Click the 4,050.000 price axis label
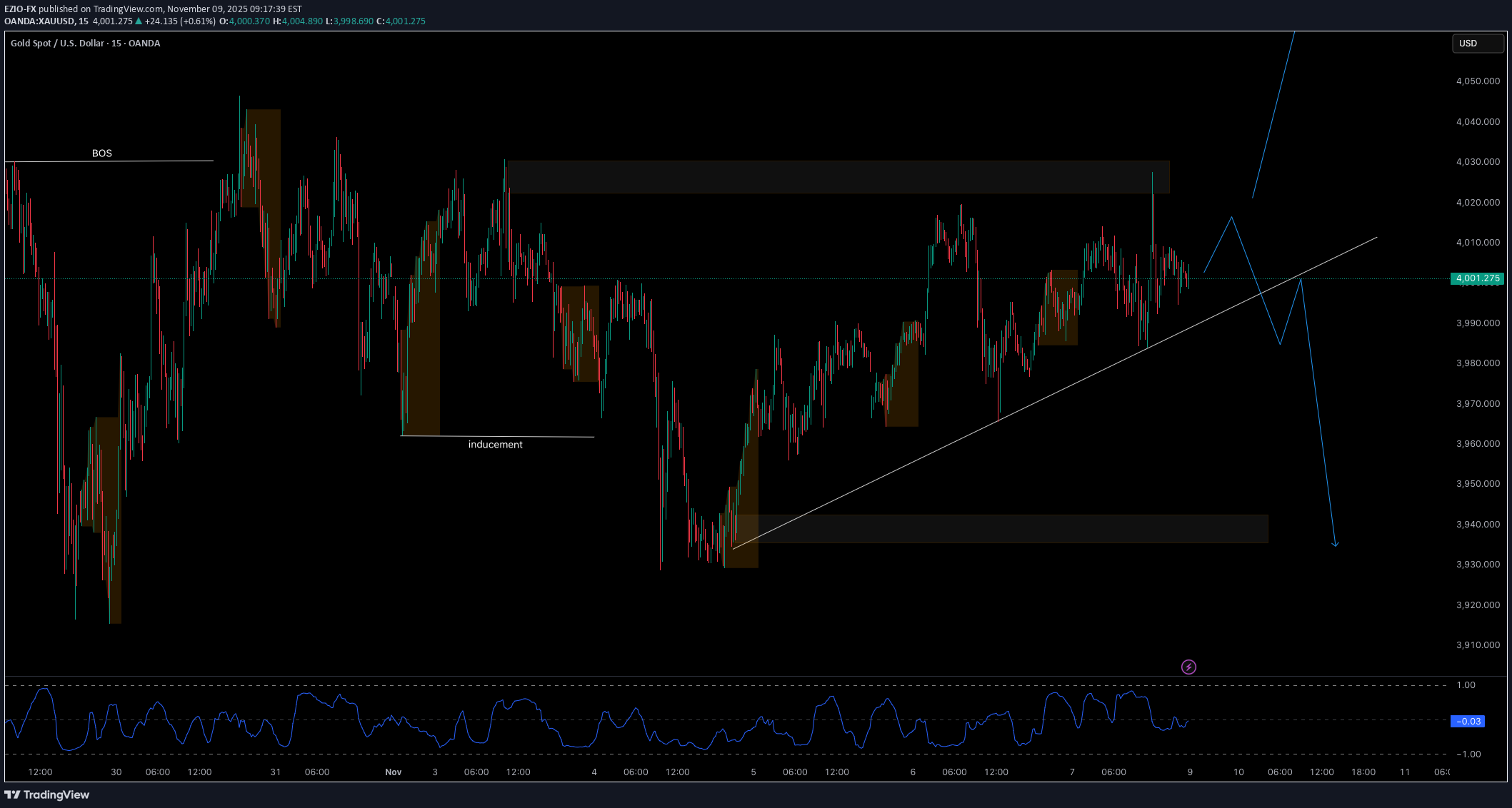The image size is (1512, 808). pos(1476,81)
